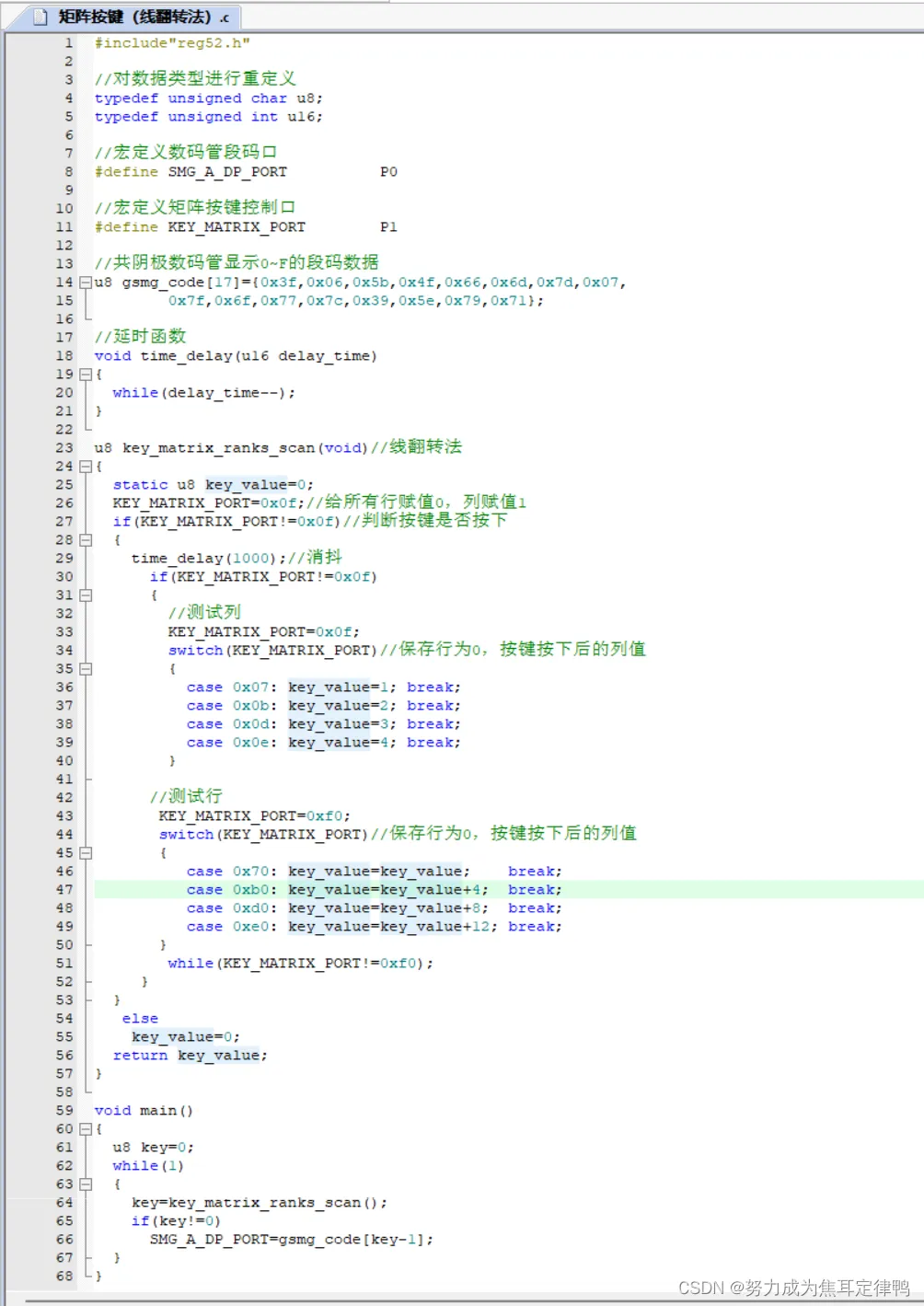Collapse key_matrix_ranks_scan body fold at line 24

coord(86,467)
